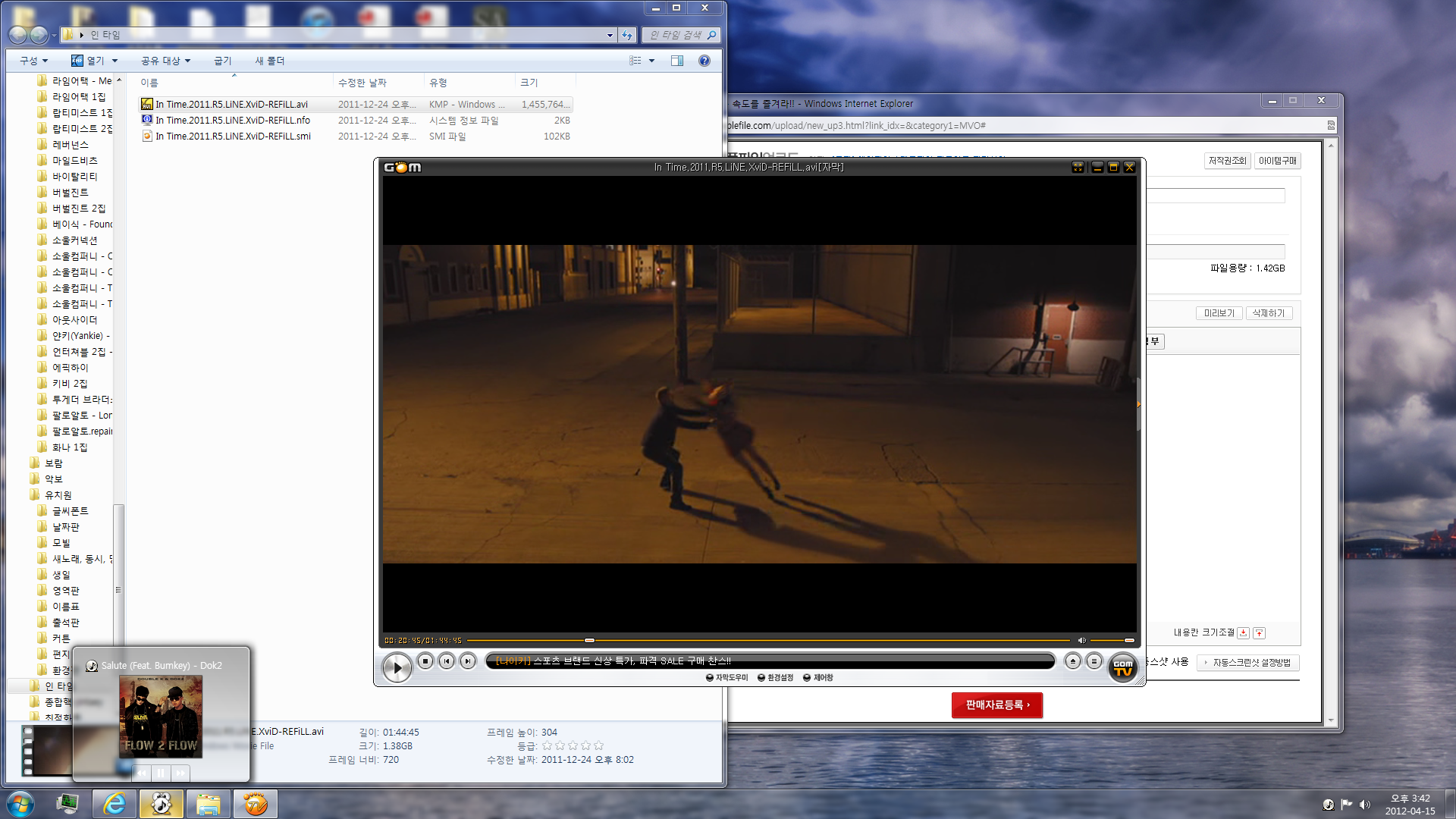Open the 에픽하이 folder in tree
Screen dimensions: 1456x819
point(70,368)
